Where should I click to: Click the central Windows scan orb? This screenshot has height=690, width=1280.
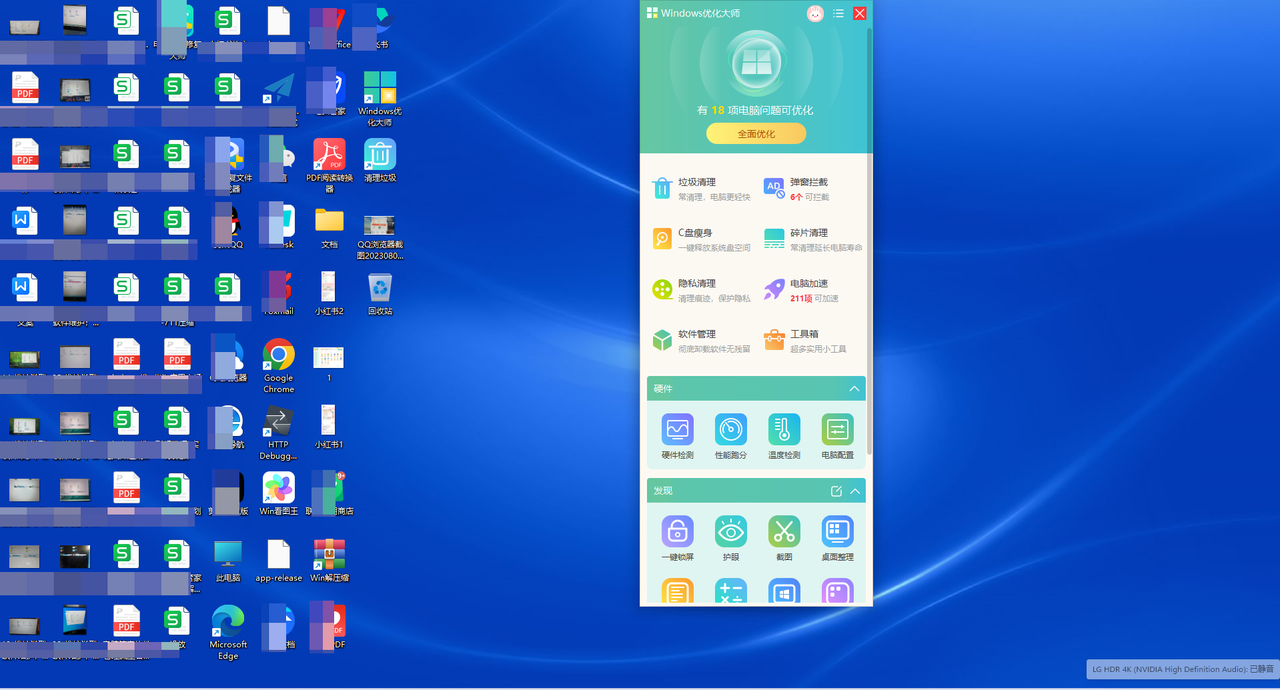(x=756, y=65)
